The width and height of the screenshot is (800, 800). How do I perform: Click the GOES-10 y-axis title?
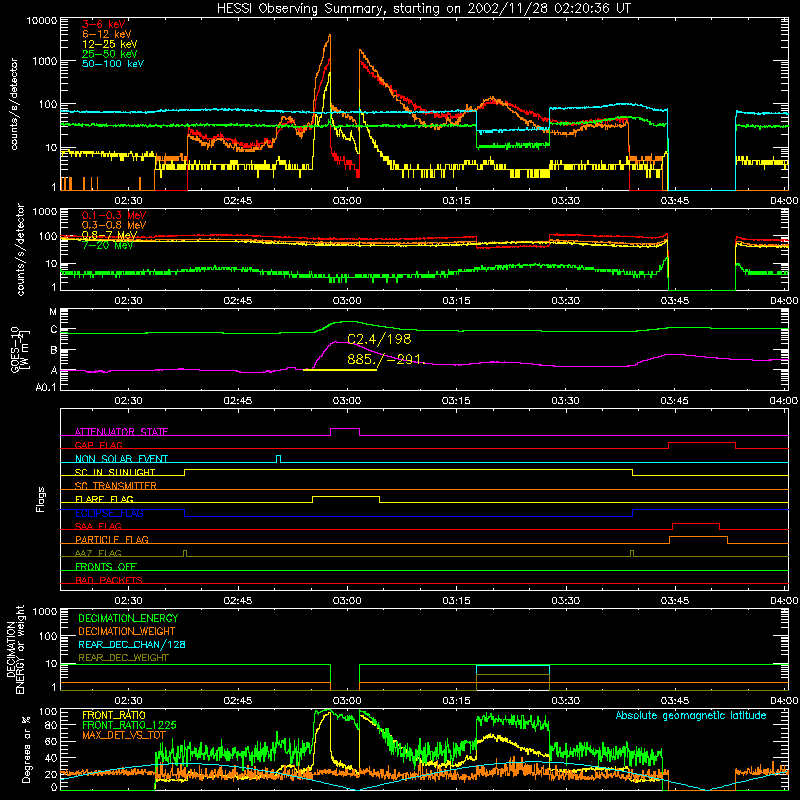20,351
